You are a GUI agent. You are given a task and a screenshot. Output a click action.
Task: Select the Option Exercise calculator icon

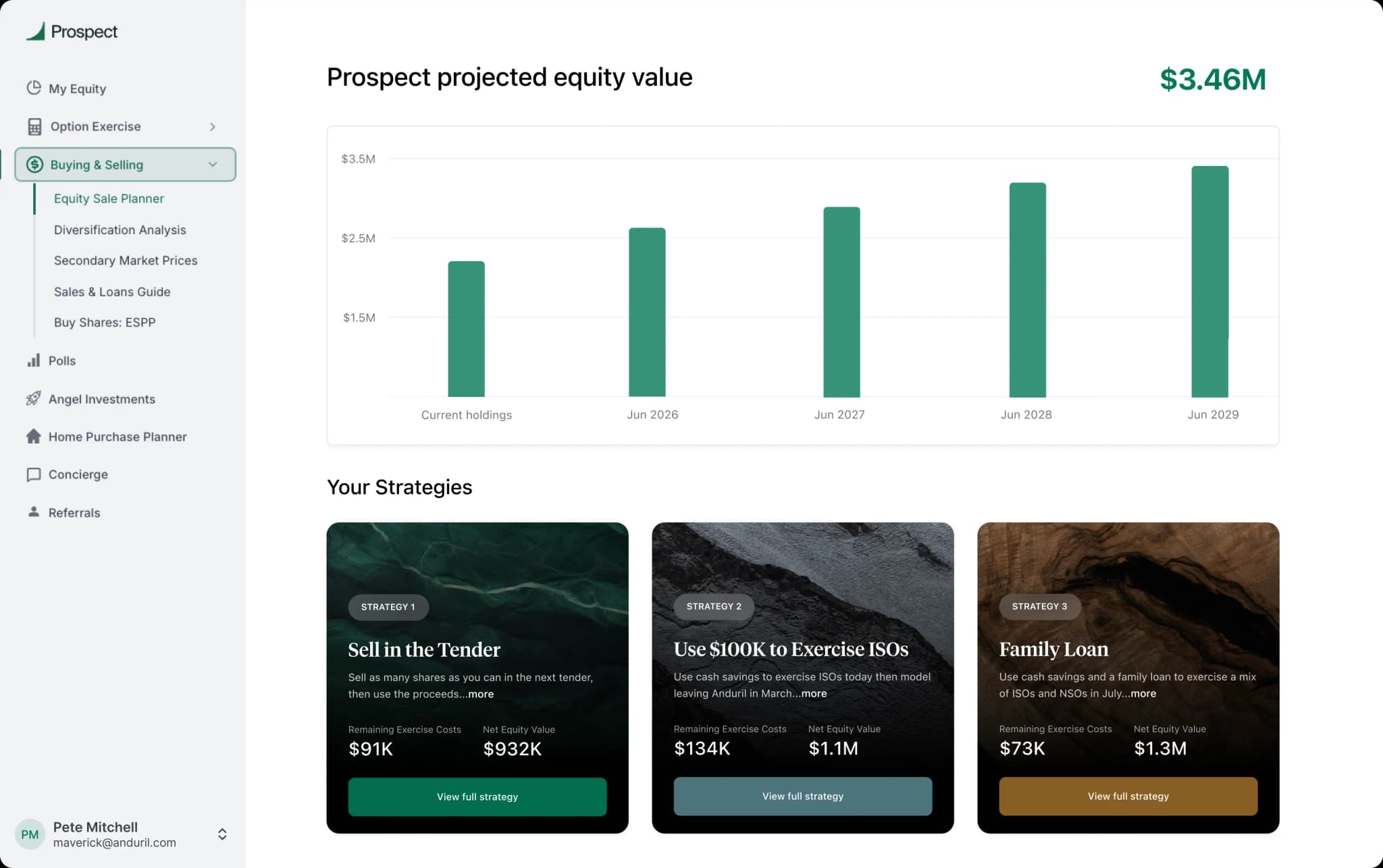click(x=34, y=126)
